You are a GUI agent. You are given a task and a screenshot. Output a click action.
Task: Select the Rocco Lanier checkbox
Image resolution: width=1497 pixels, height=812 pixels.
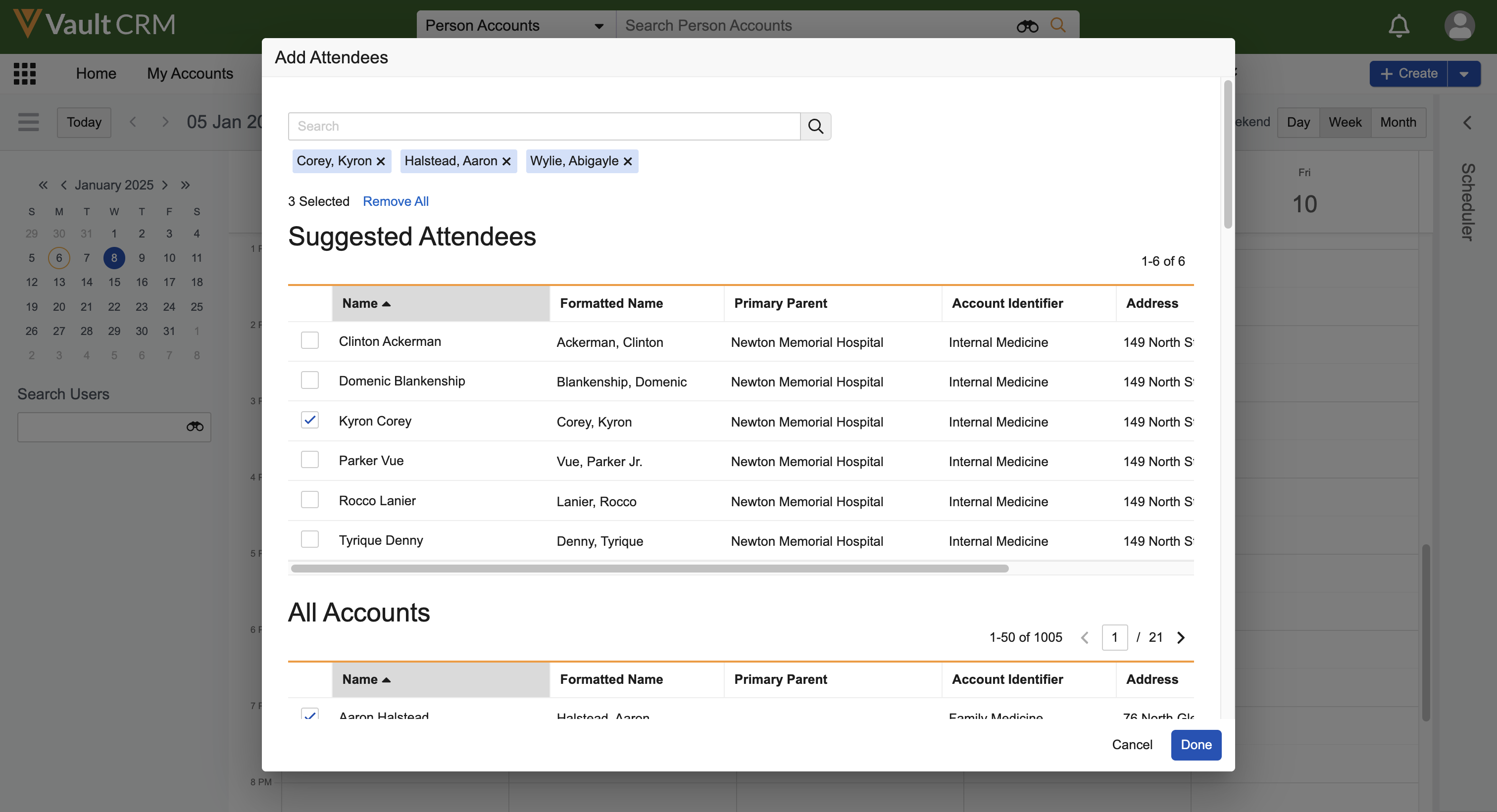[310, 499]
